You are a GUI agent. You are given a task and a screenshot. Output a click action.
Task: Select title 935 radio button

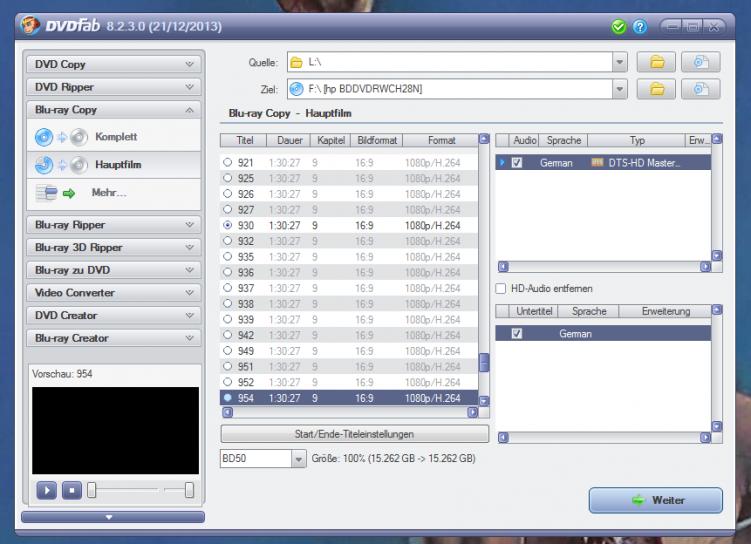pos(228,257)
